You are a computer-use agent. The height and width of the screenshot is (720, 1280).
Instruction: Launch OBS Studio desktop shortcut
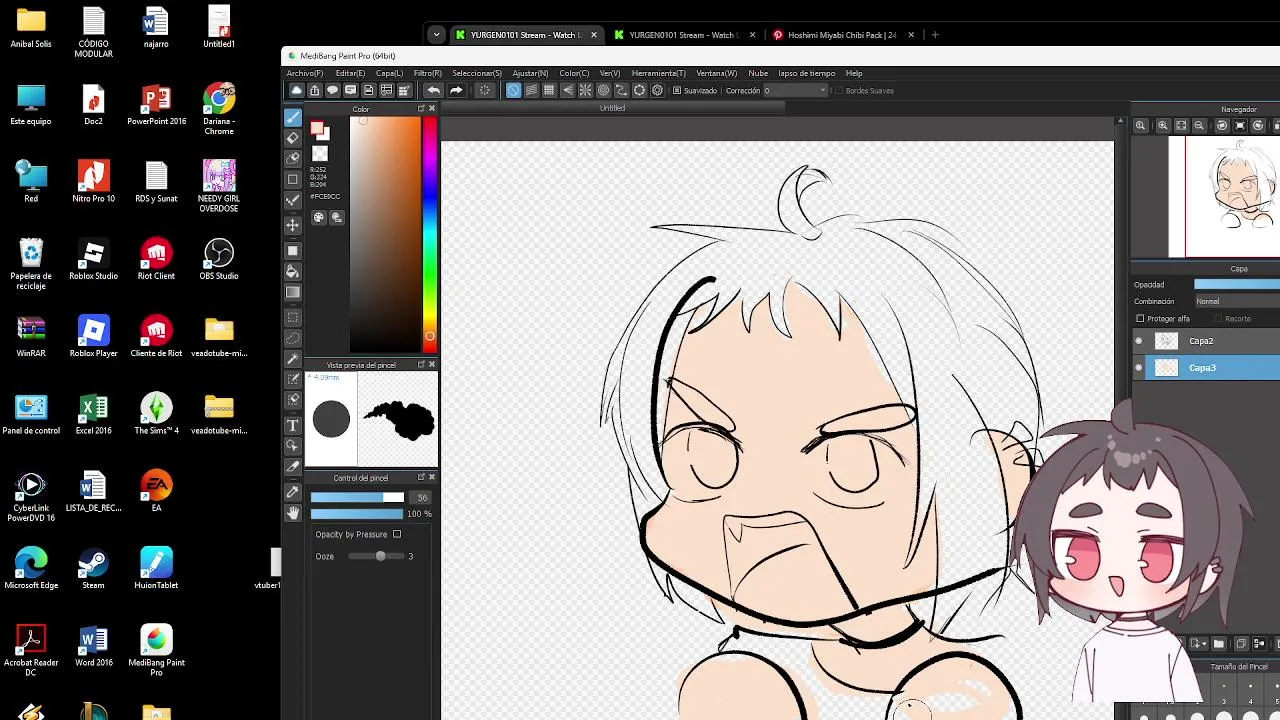click(x=219, y=260)
